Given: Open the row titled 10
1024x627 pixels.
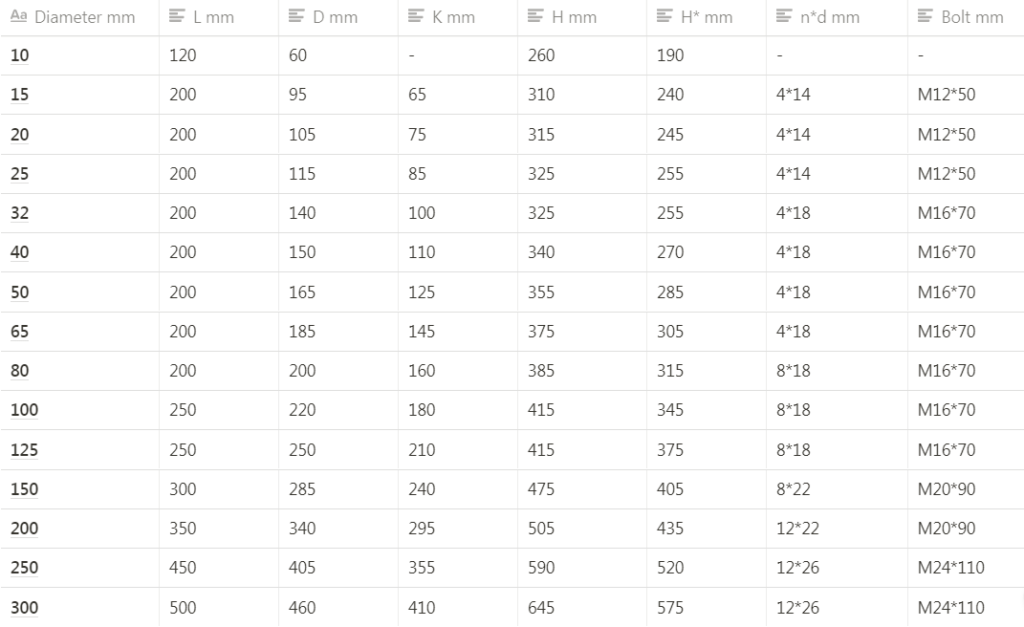Looking at the screenshot, I should point(19,56).
